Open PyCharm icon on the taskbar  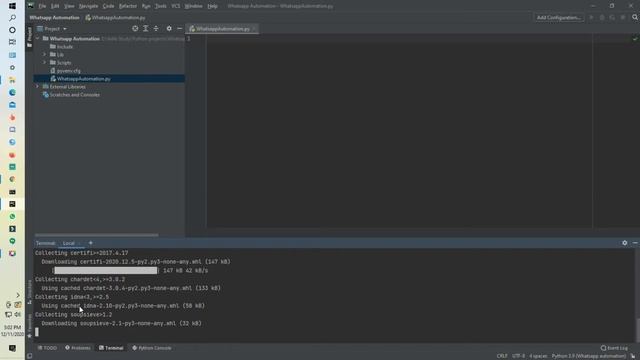[12, 204]
